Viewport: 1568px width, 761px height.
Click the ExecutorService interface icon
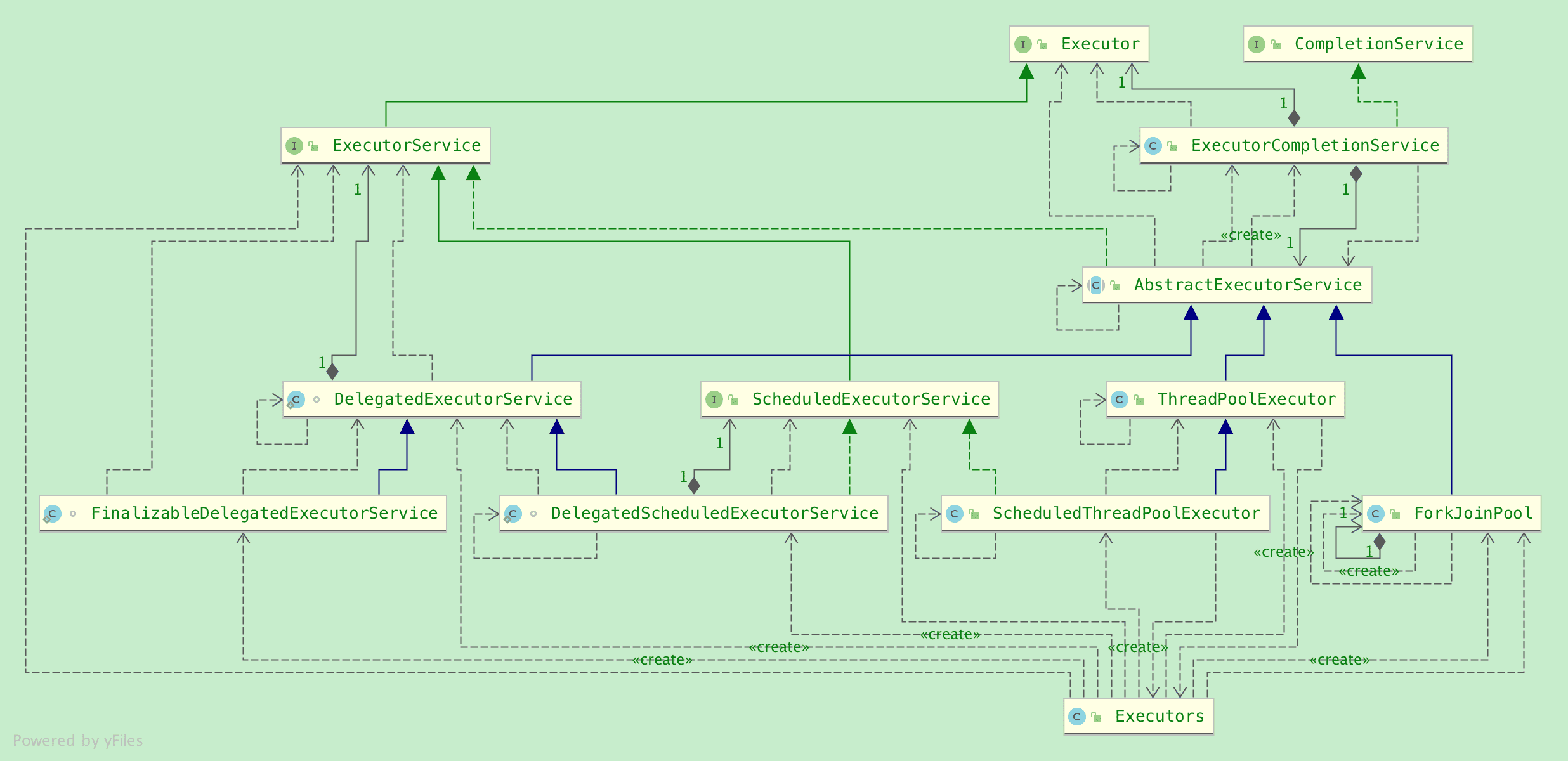click(x=294, y=146)
